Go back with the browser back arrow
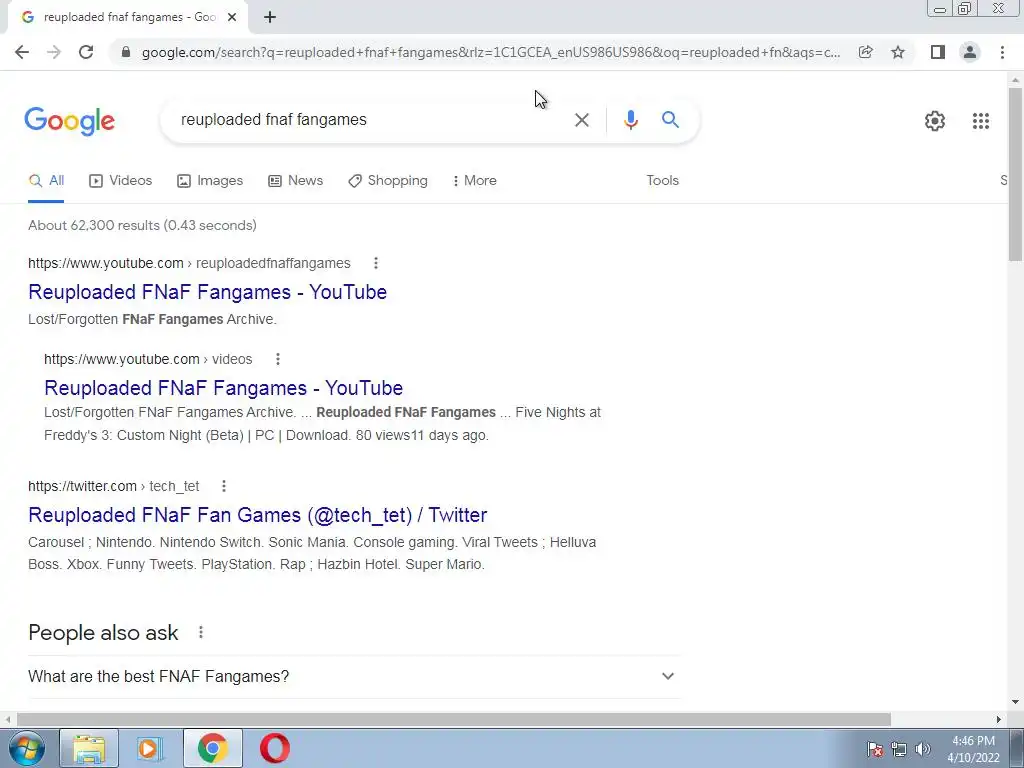This screenshot has width=1024, height=768. click(x=22, y=52)
